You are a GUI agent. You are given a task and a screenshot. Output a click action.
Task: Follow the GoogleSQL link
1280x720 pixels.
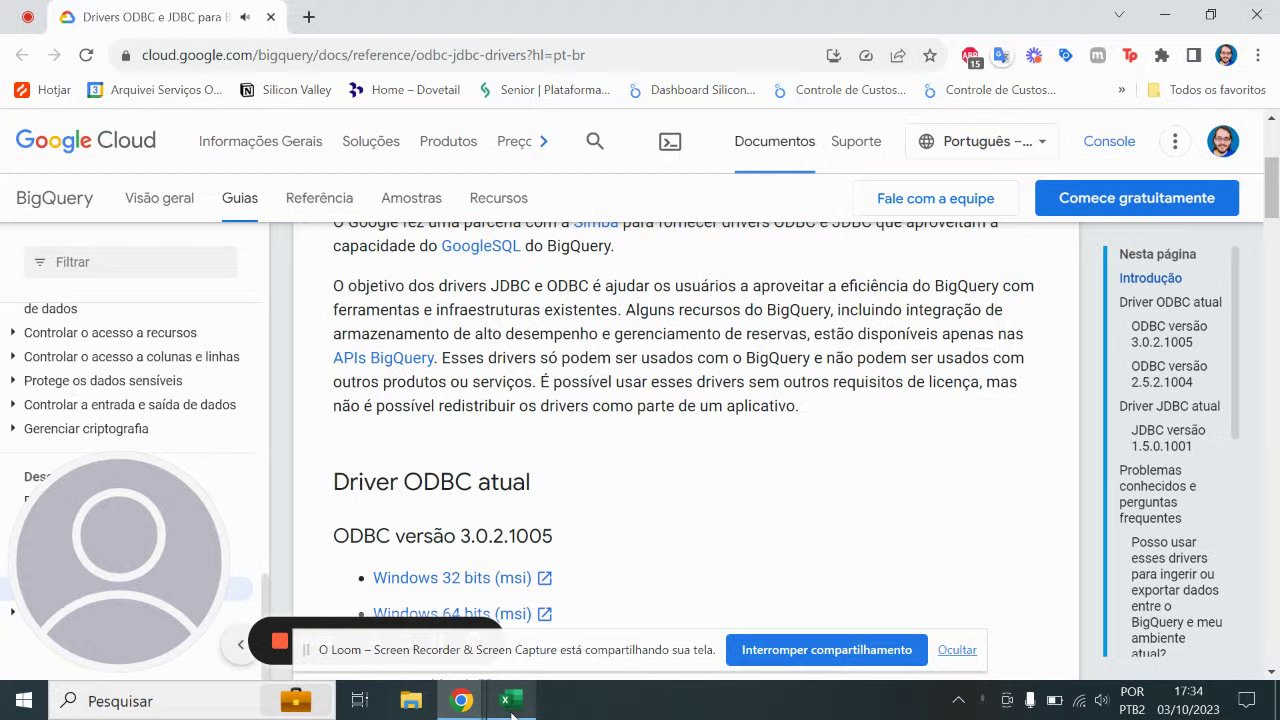pos(481,246)
